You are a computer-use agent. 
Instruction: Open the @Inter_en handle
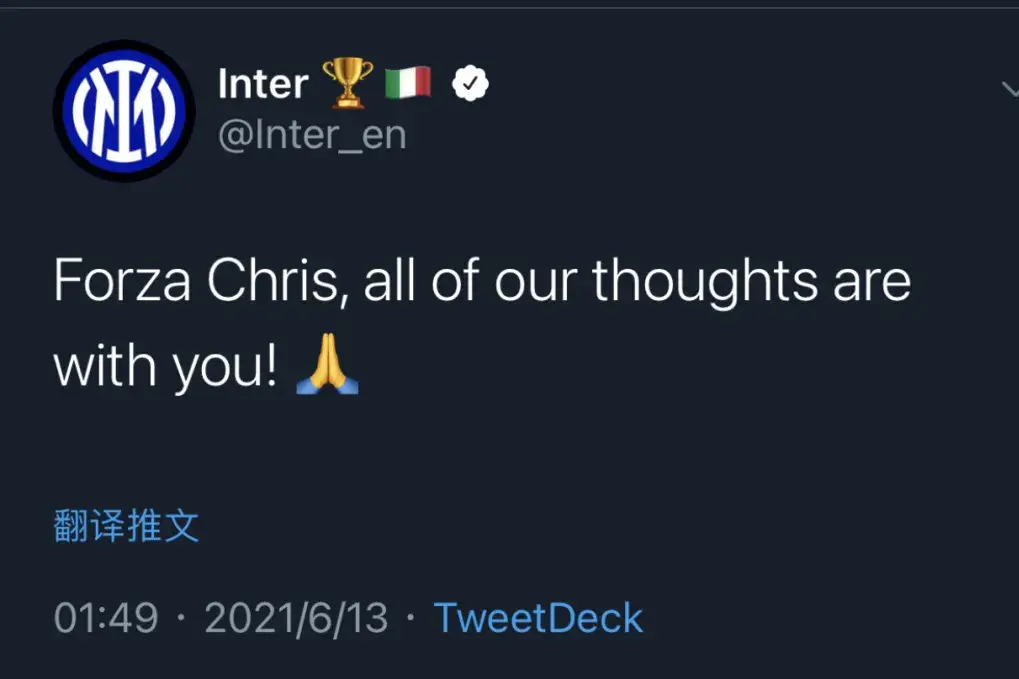[312, 134]
